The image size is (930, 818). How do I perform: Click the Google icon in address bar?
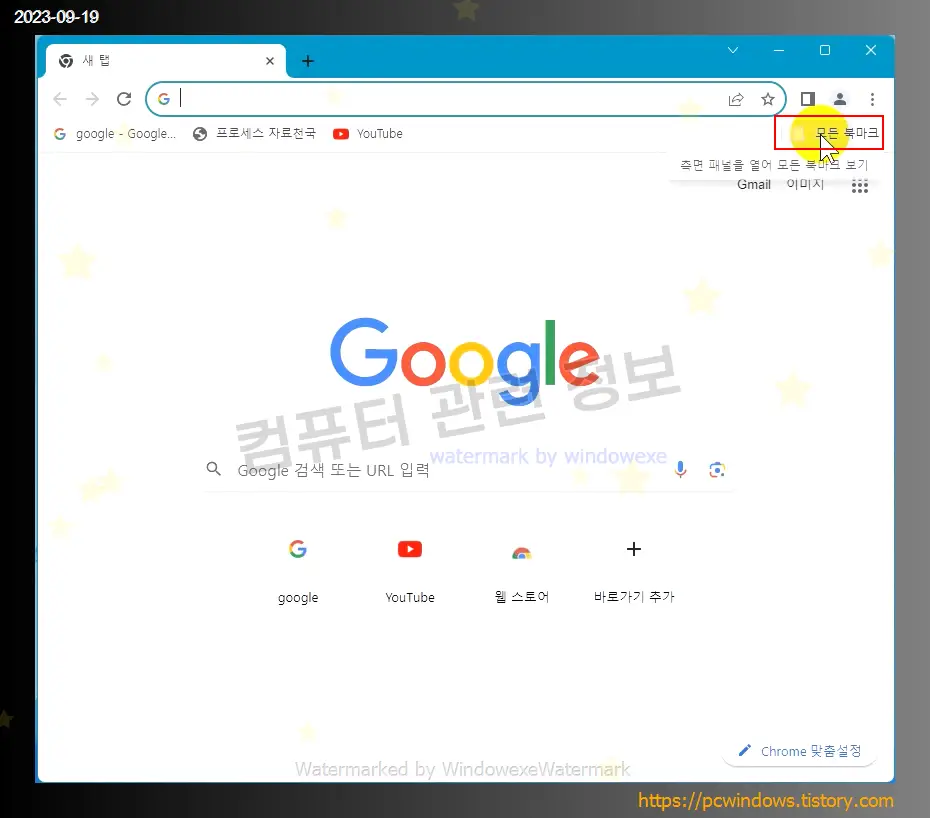[164, 99]
